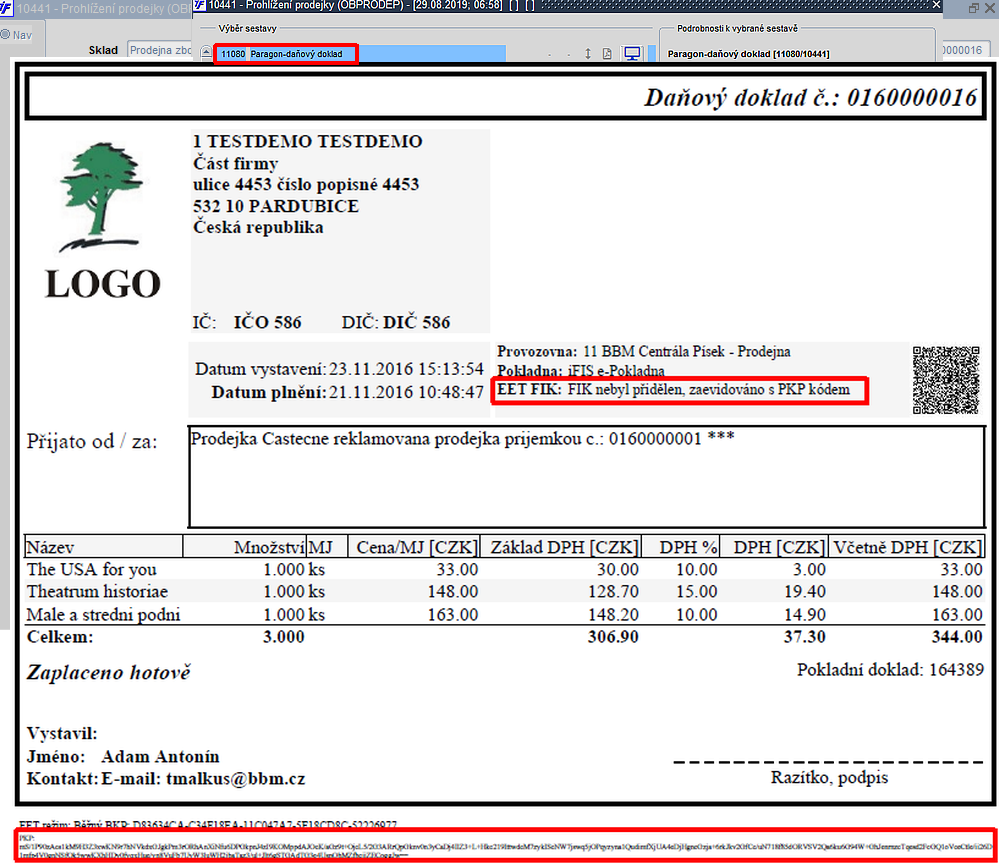This screenshot has height=867, width=1001.
Task: Click the e-mail tmalkus@bbm.cz
Action: (236, 779)
